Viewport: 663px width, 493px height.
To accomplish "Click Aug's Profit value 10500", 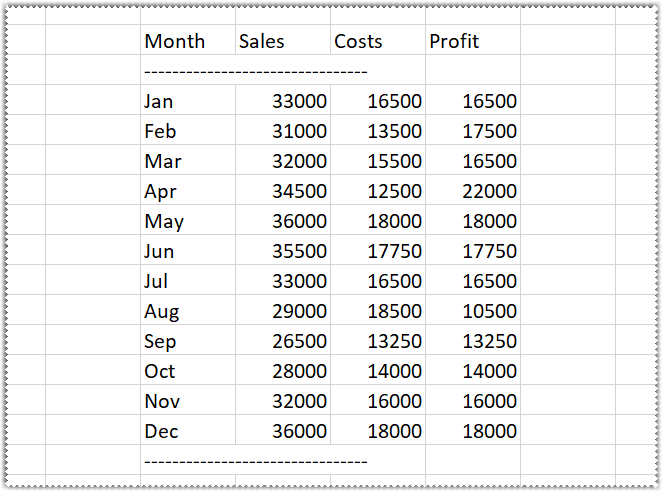I will click(489, 311).
